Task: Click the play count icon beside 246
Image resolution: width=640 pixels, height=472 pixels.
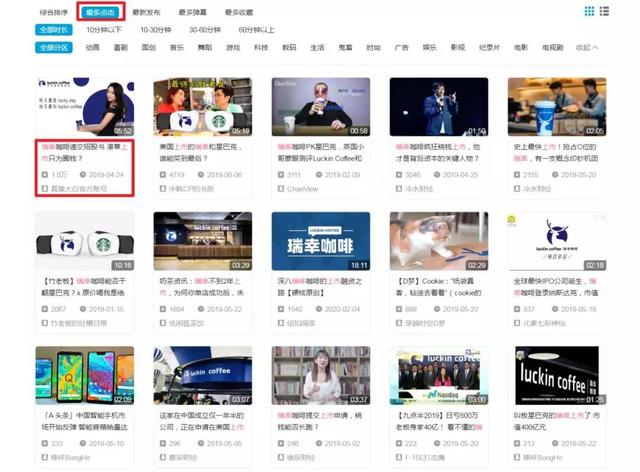Action: (281, 443)
